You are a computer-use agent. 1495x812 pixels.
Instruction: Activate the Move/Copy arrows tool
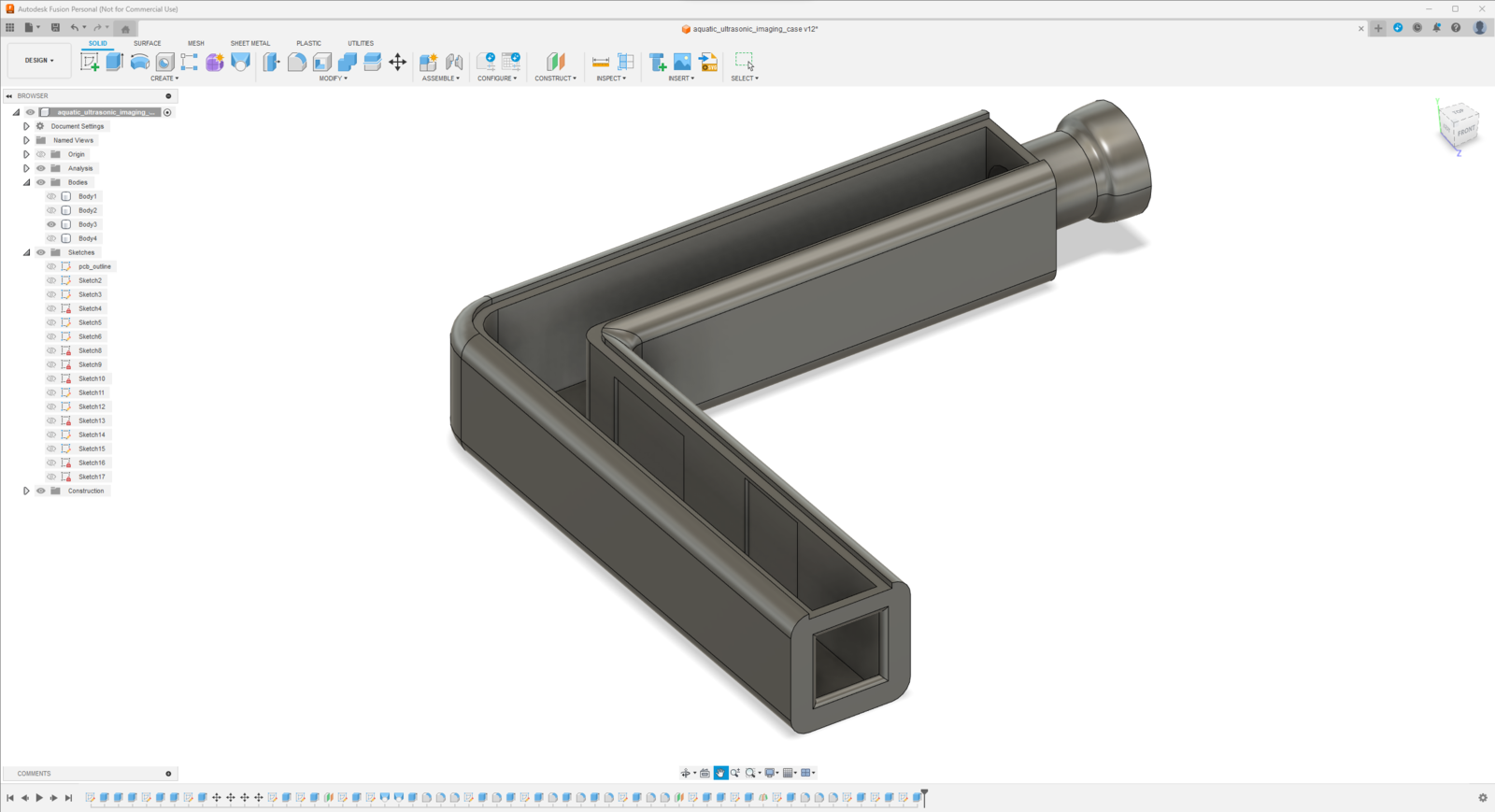tap(398, 62)
